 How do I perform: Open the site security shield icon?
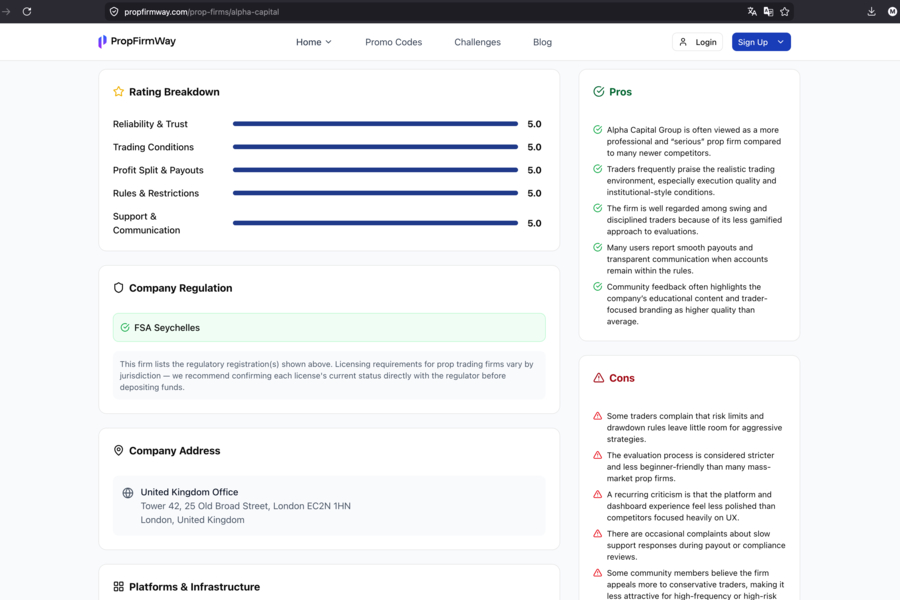click(x=114, y=11)
